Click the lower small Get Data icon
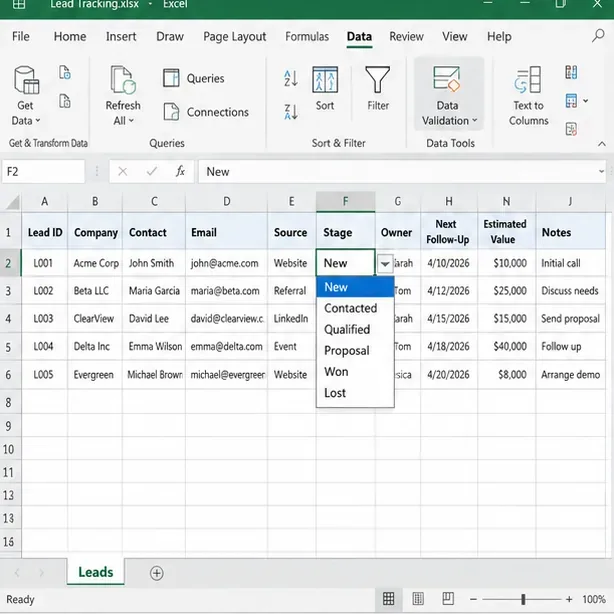Viewport: 614px width, 614px height. pos(65,101)
